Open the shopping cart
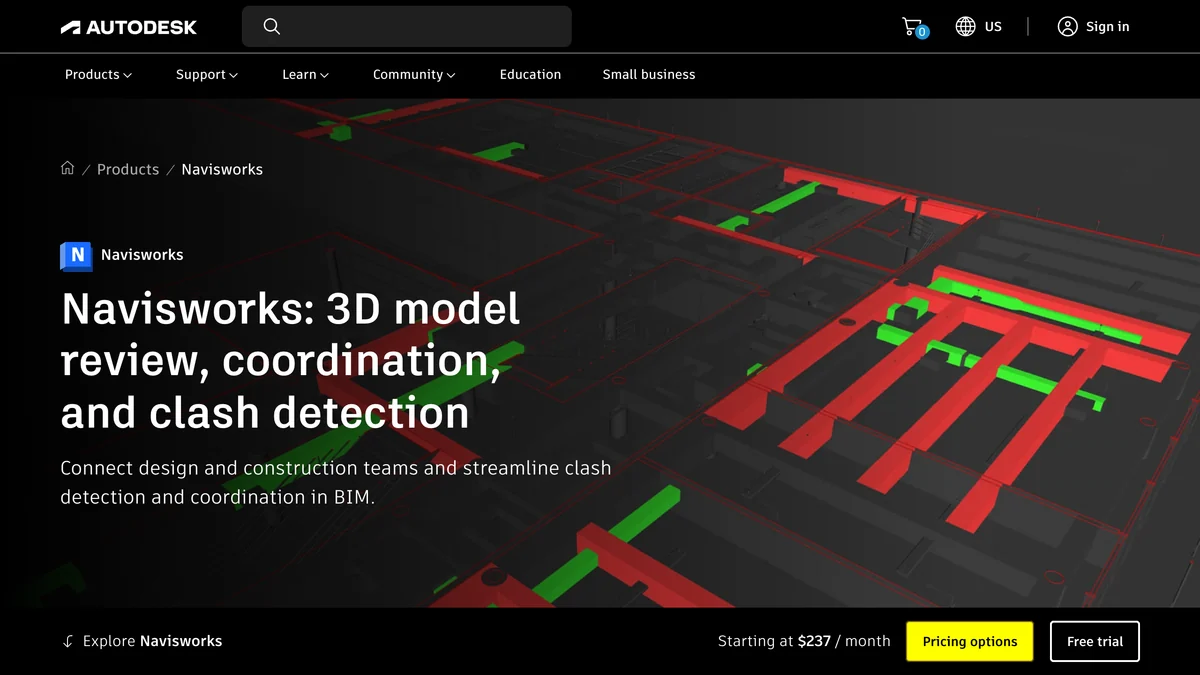Viewport: 1200px width, 675px height. tap(914, 27)
